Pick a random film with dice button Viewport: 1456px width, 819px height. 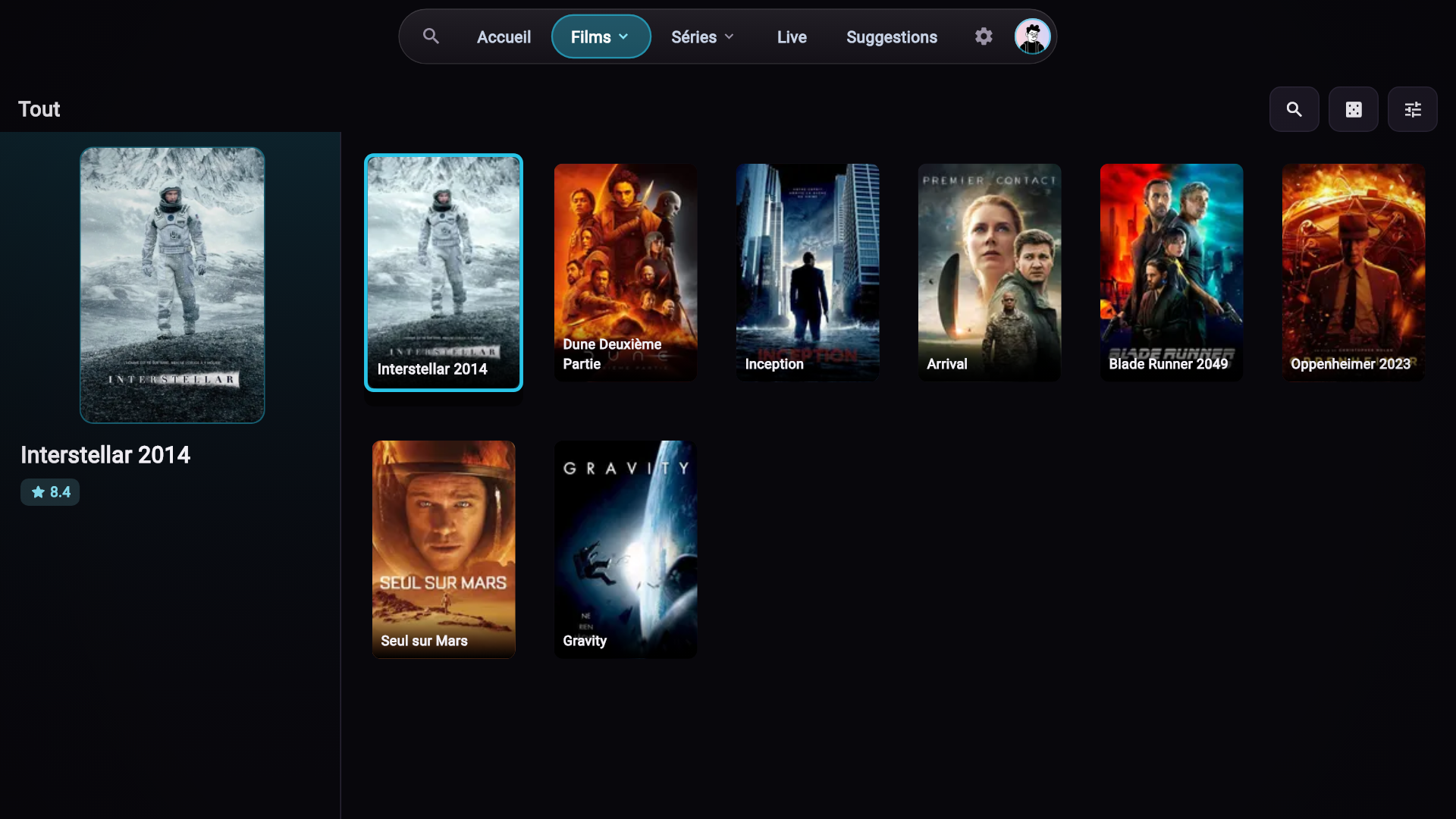tap(1353, 109)
